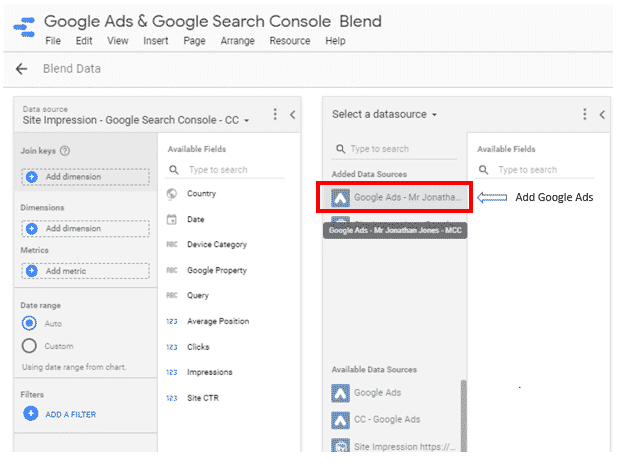Click the globe icon beside Country

[172, 194]
